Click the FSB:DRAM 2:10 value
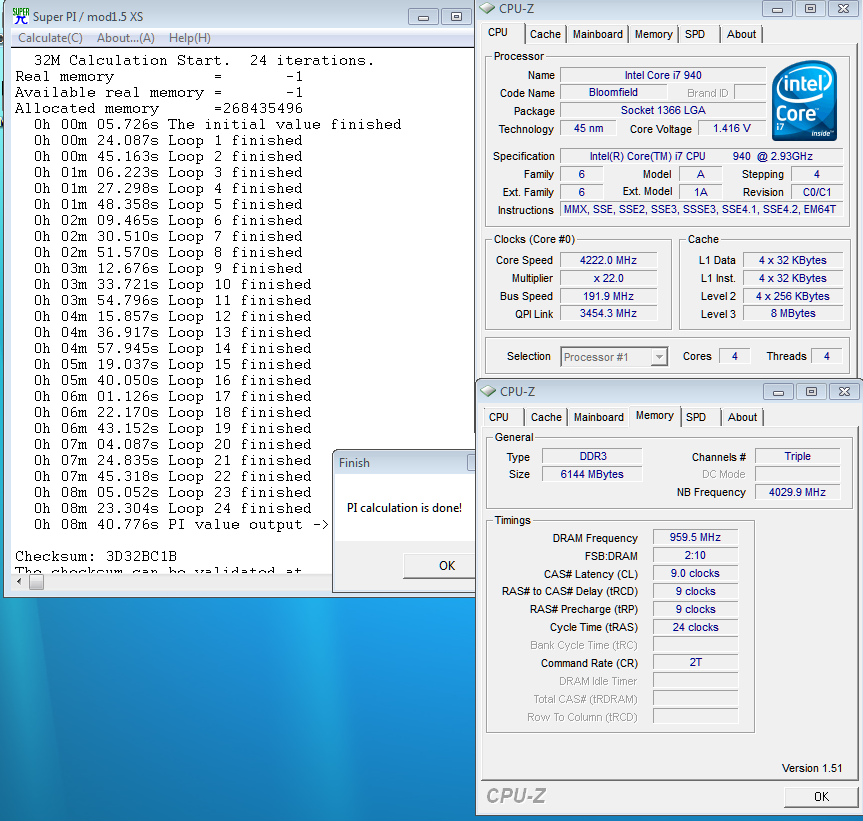863x821 pixels. 695,555
